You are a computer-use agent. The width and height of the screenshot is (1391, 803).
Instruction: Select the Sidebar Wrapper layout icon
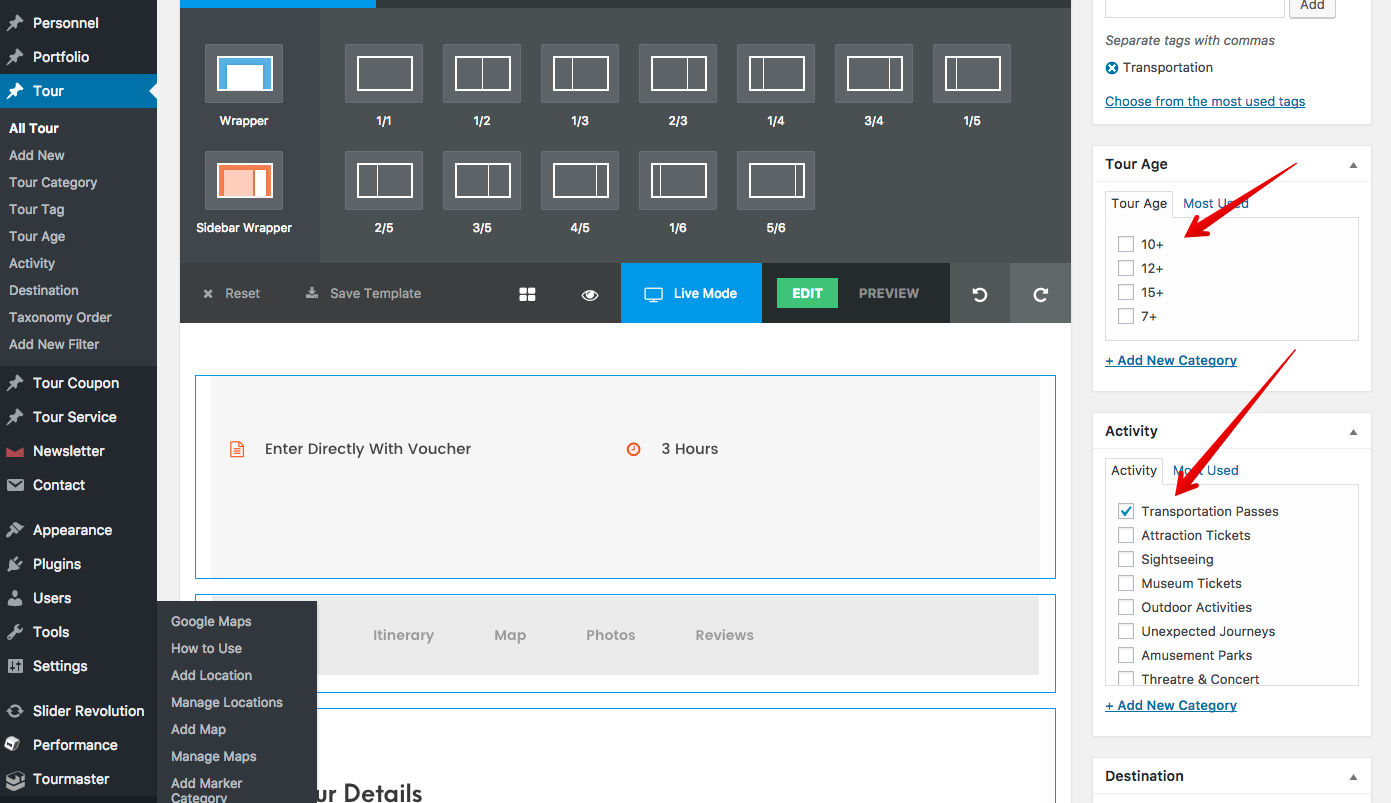coord(244,181)
